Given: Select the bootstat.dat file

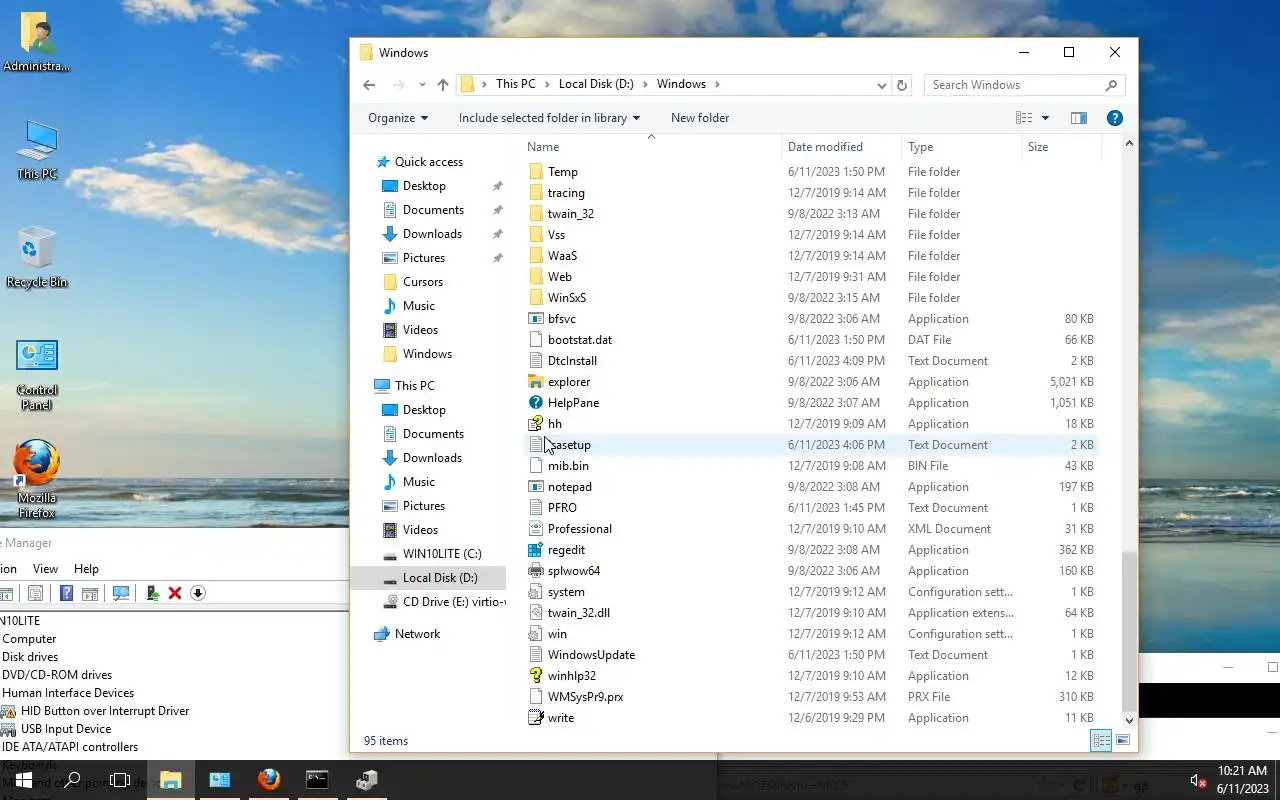Looking at the screenshot, I should [x=579, y=340].
